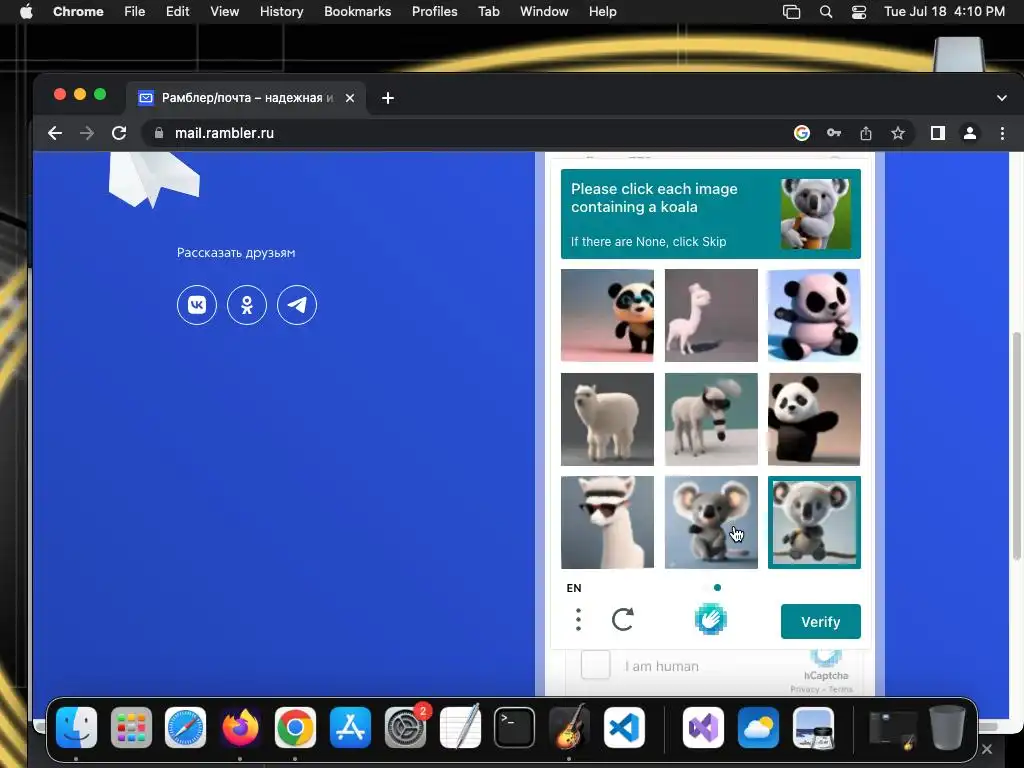Viewport: 1024px width, 768px height.
Task: Open Visual Studio Code from dock
Action: pos(624,728)
